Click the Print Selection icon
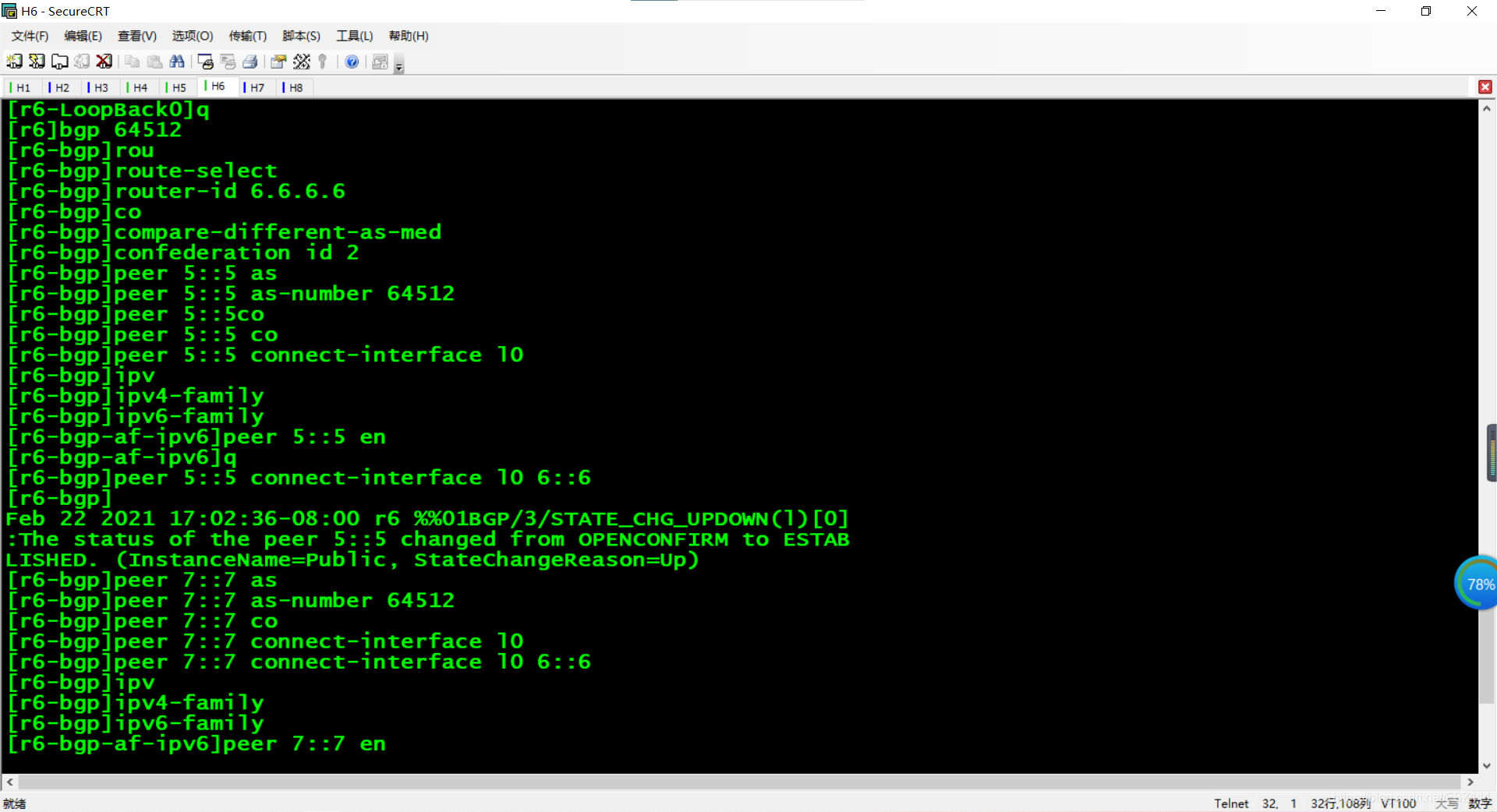The width and height of the screenshot is (1497, 812). 228,62
